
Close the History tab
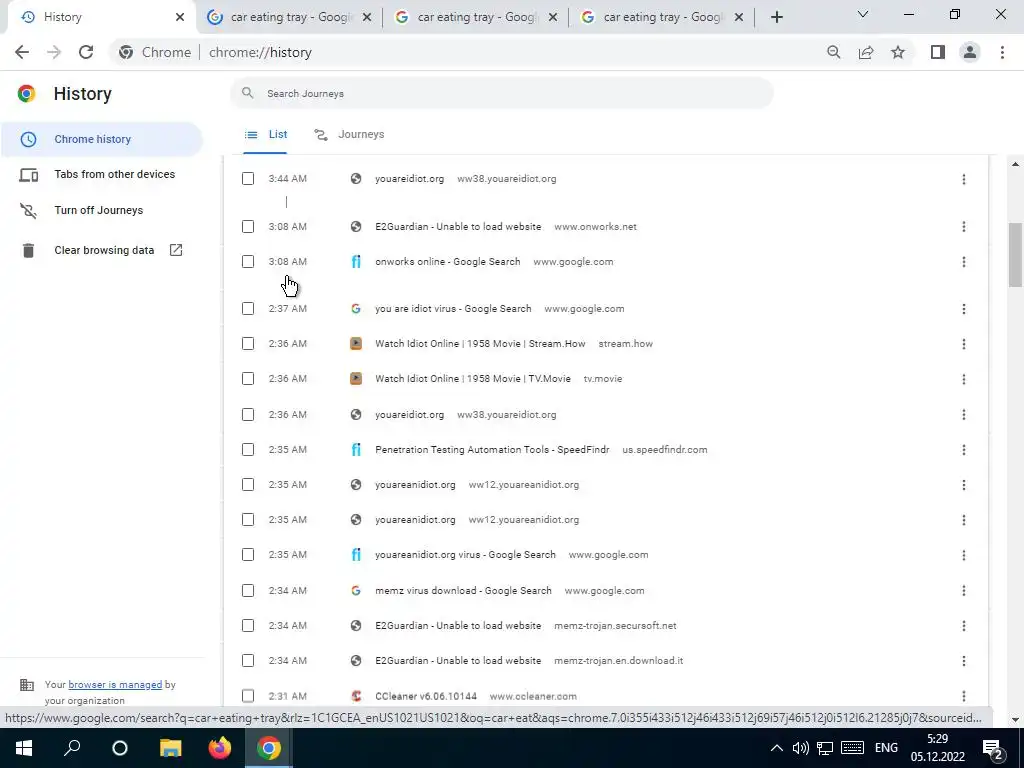pyautogui.click(x=180, y=17)
